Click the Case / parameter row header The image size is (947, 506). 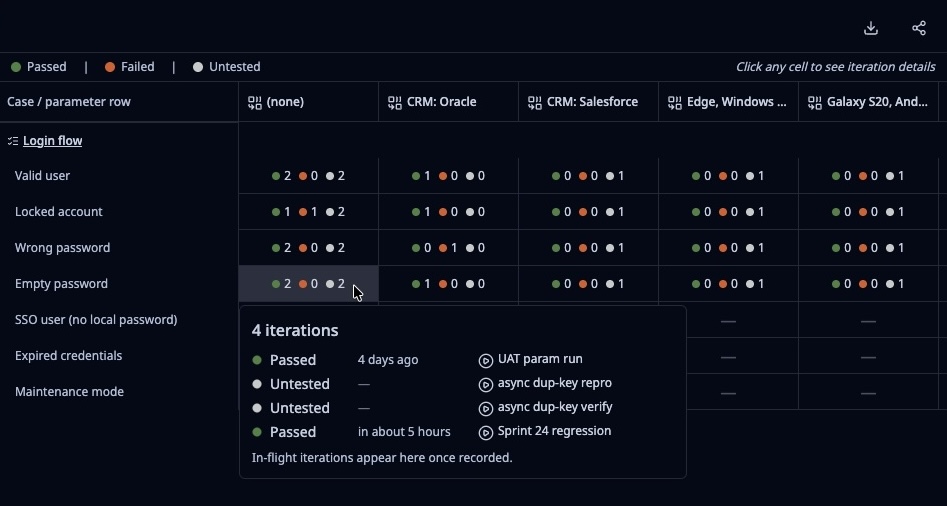69,102
